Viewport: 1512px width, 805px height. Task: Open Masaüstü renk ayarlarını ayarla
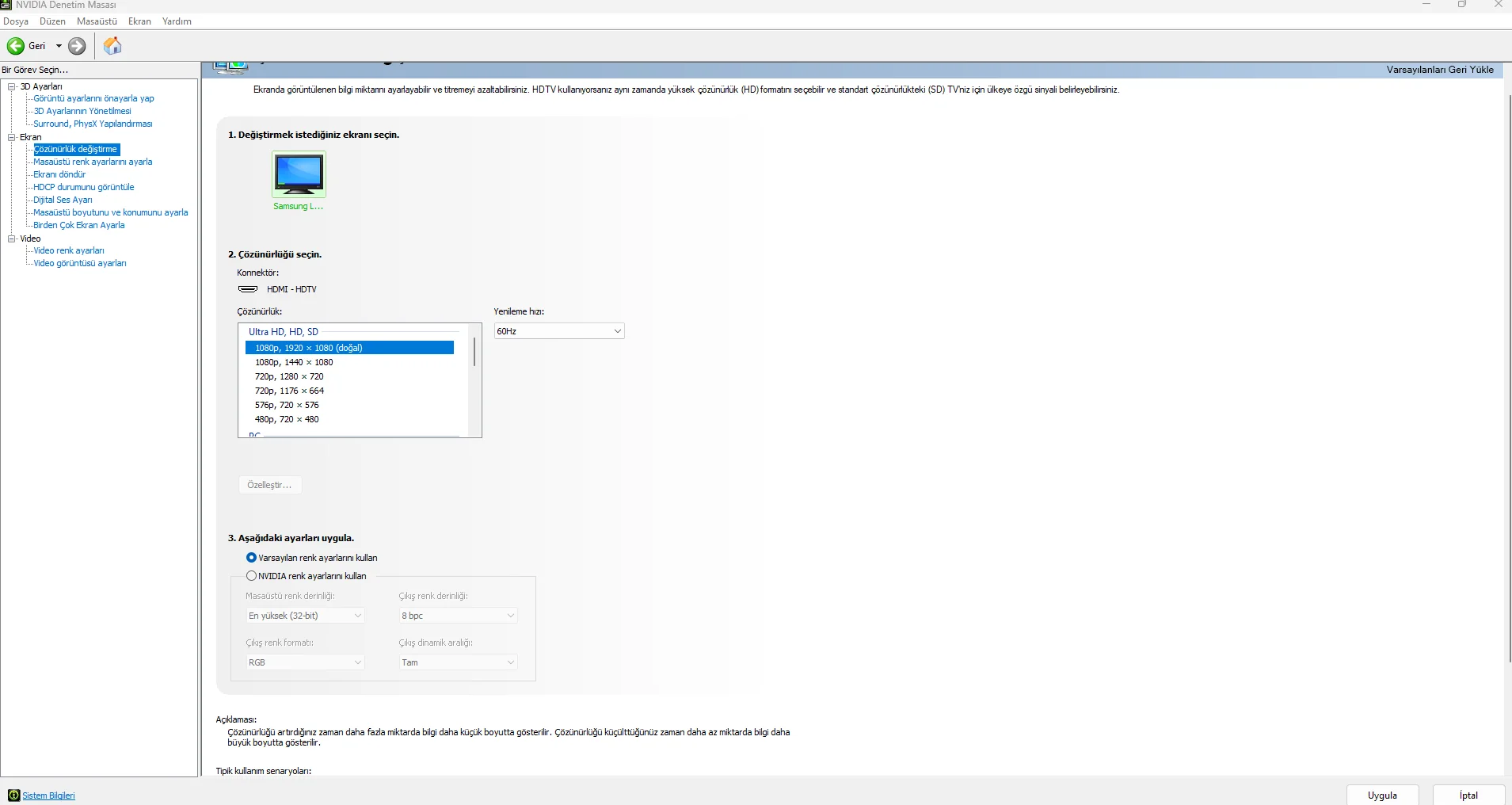point(93,162)
